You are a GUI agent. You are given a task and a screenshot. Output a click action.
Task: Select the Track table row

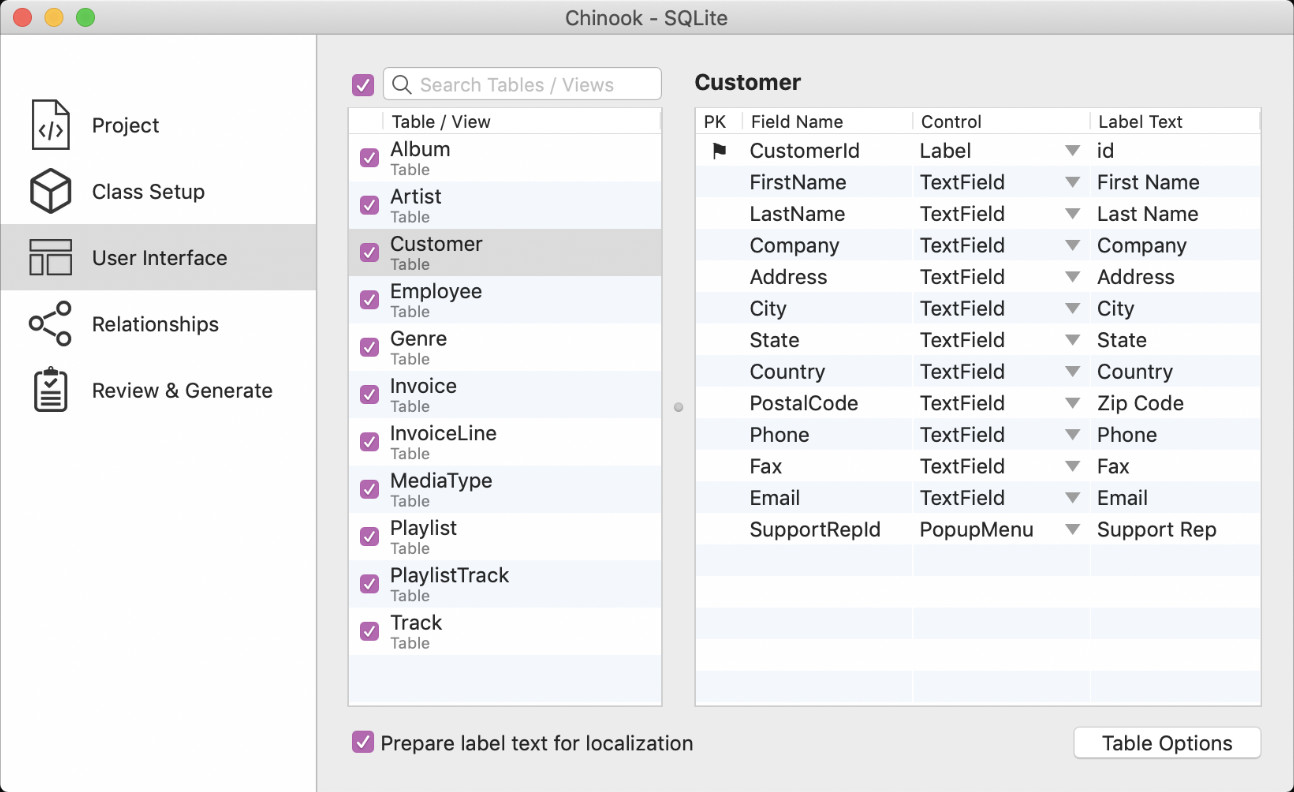[x=505, y=631]
